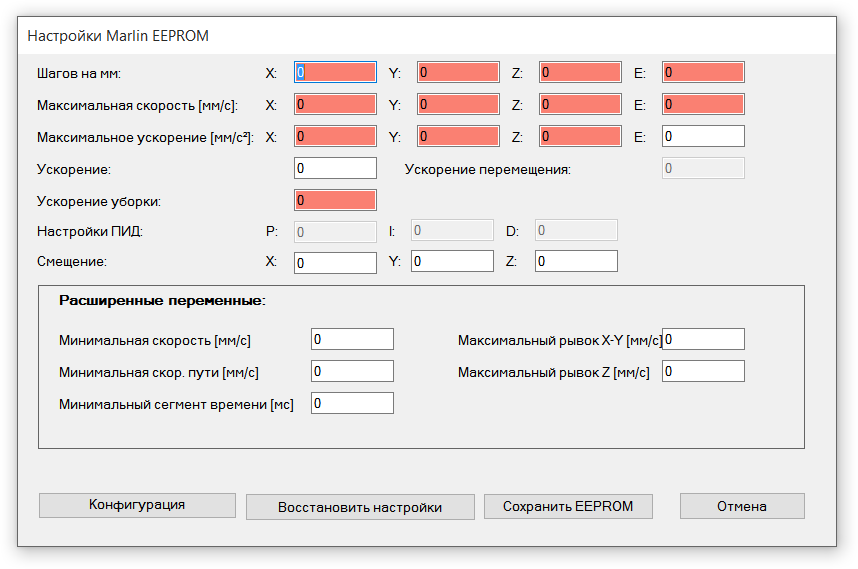Click Сохранить EEPROM button

pos(568,506)
